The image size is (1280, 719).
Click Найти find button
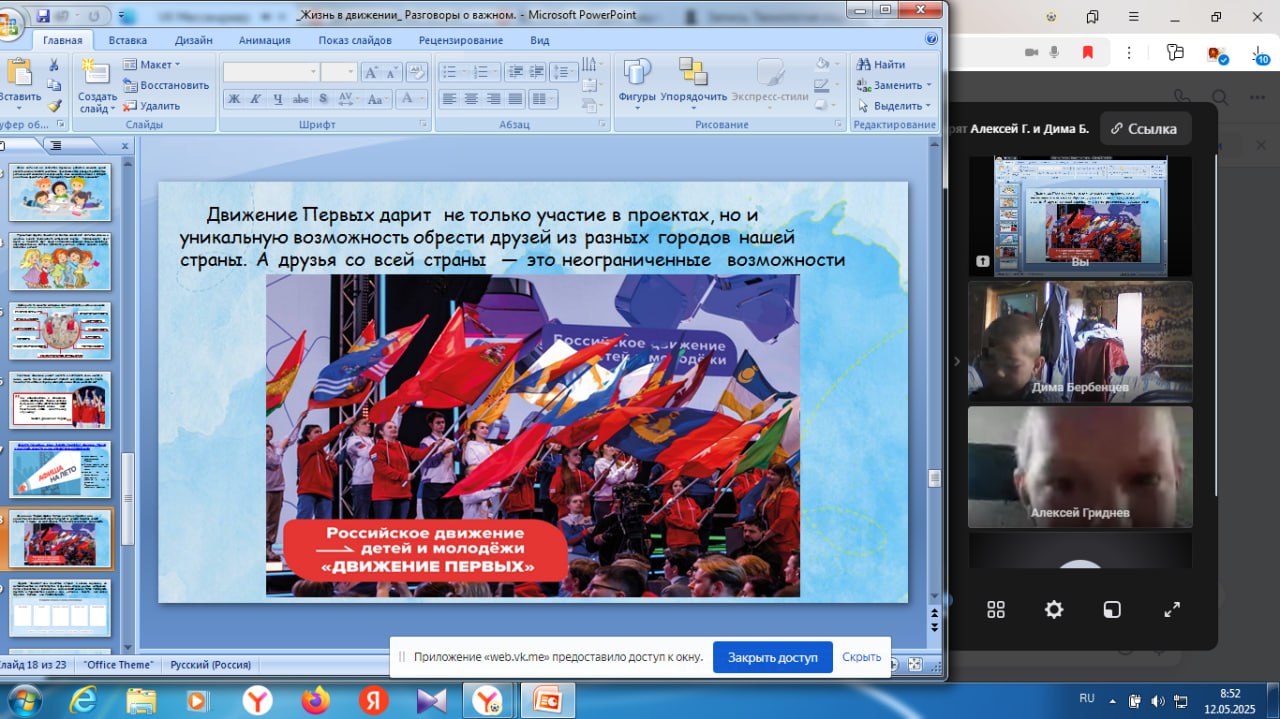point(881,65)
